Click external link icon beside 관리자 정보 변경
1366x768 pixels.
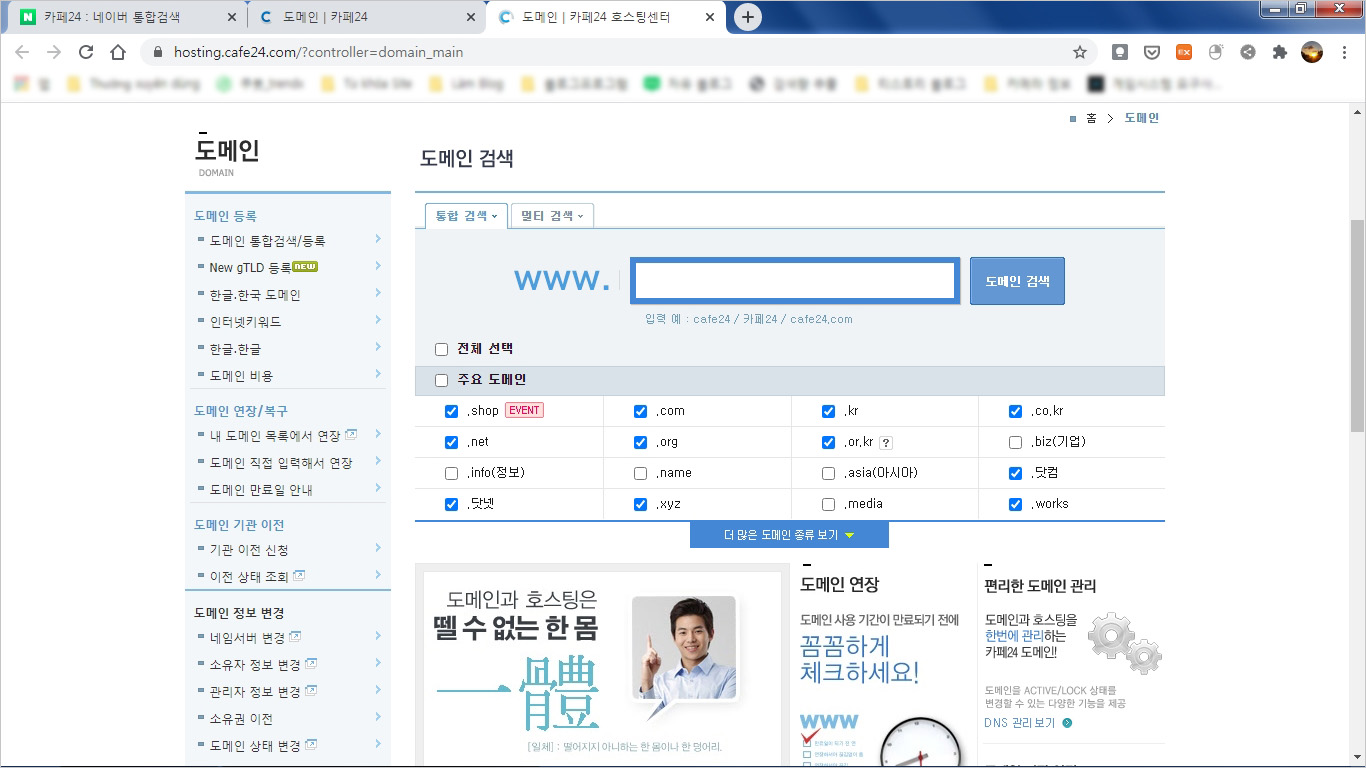(x=311, y=690)
